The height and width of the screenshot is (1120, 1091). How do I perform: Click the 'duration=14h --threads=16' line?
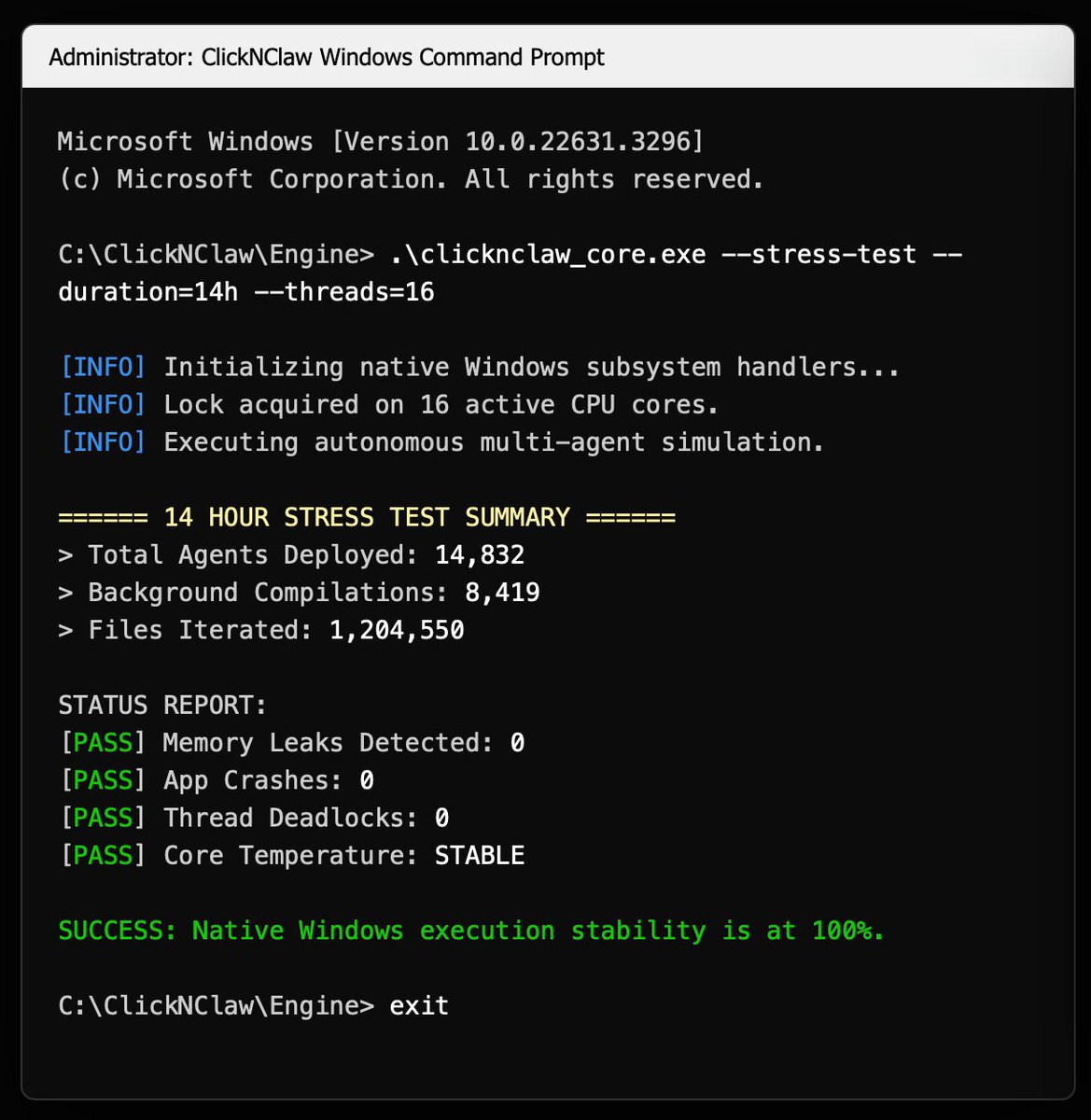[246, 292]
